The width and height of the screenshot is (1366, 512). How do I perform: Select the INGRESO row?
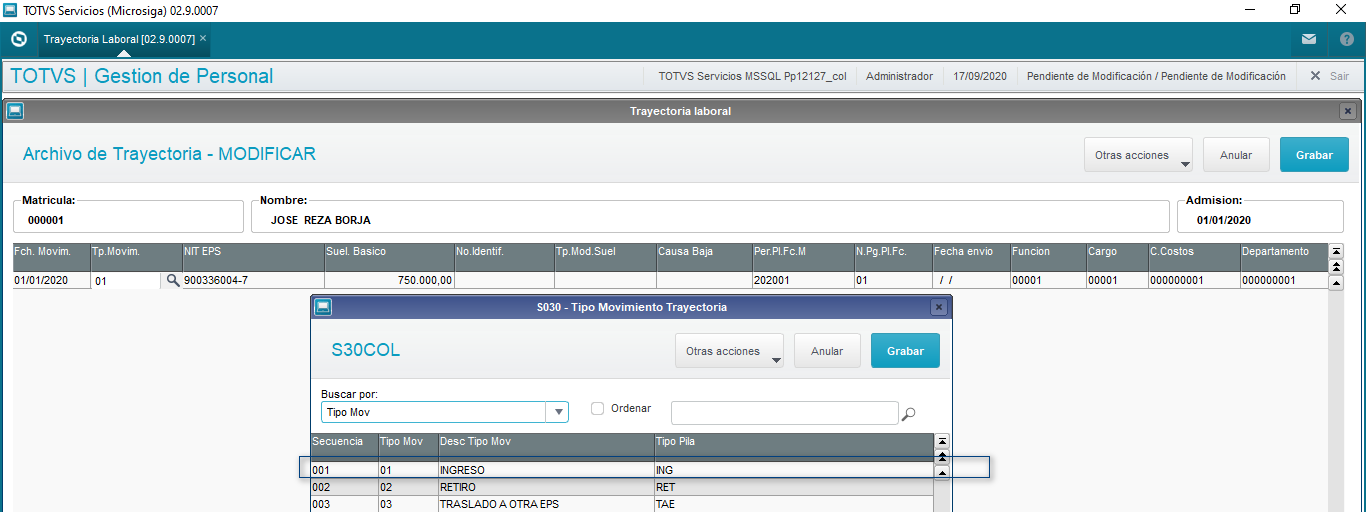pyautogui.click(x=622, y=469)
